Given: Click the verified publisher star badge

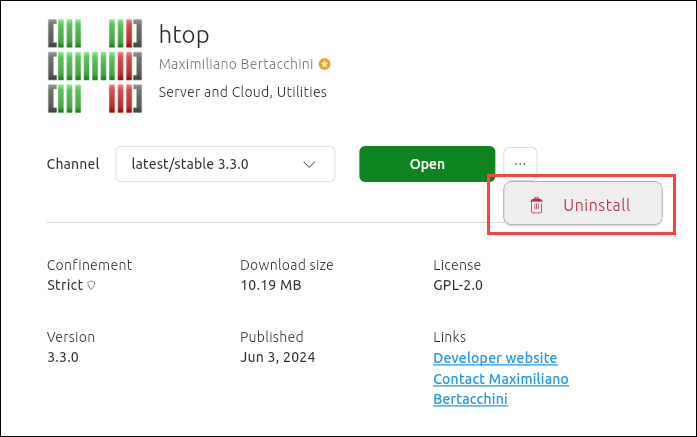Looking at the screenshot, I should pos(325,64).
